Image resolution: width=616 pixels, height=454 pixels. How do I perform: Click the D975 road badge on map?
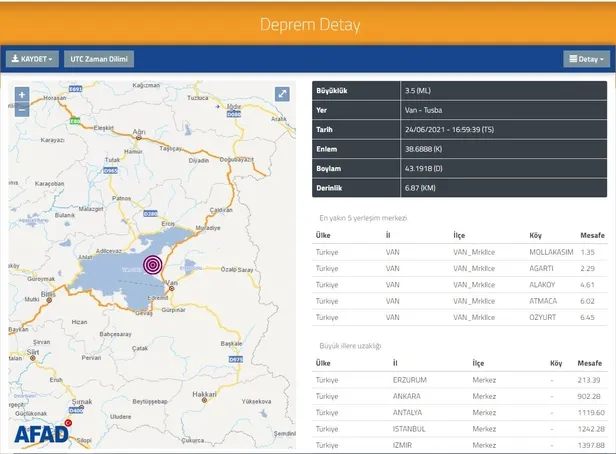point(236,358)
